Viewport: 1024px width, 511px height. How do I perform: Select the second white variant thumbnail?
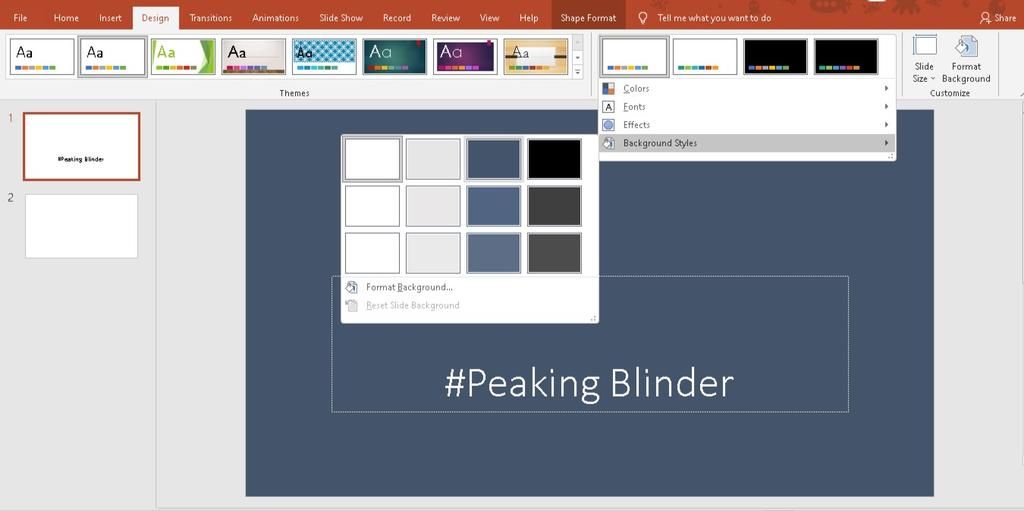click(x=705, y=56)
